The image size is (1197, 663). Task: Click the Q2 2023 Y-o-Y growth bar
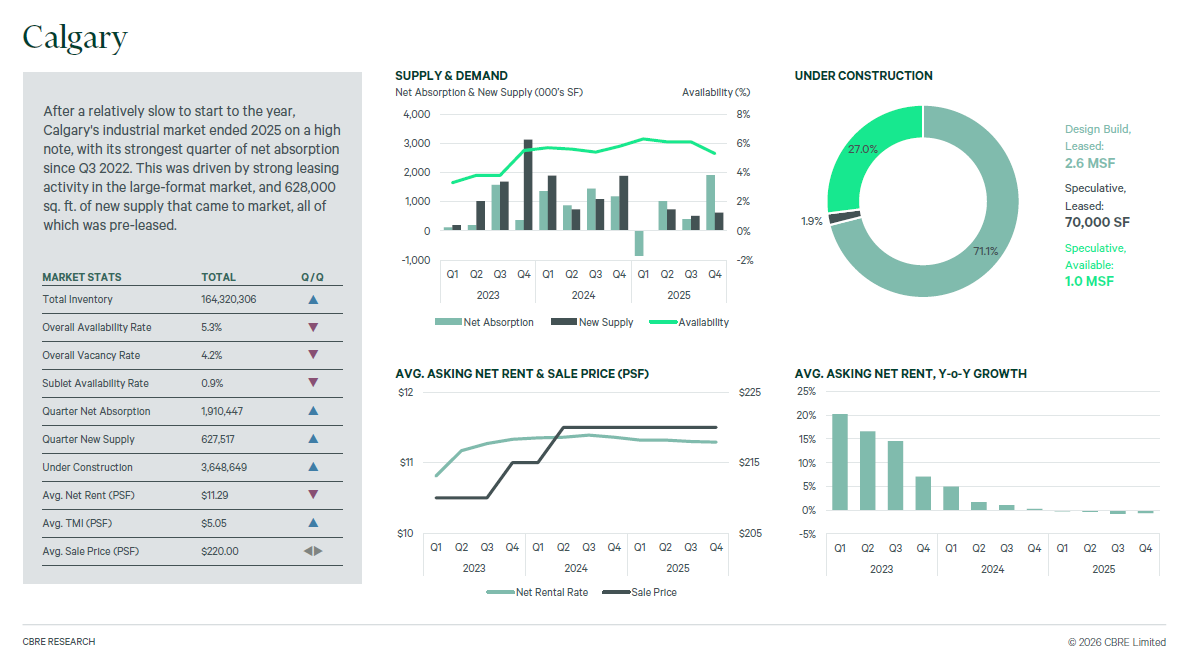(868, 471)
